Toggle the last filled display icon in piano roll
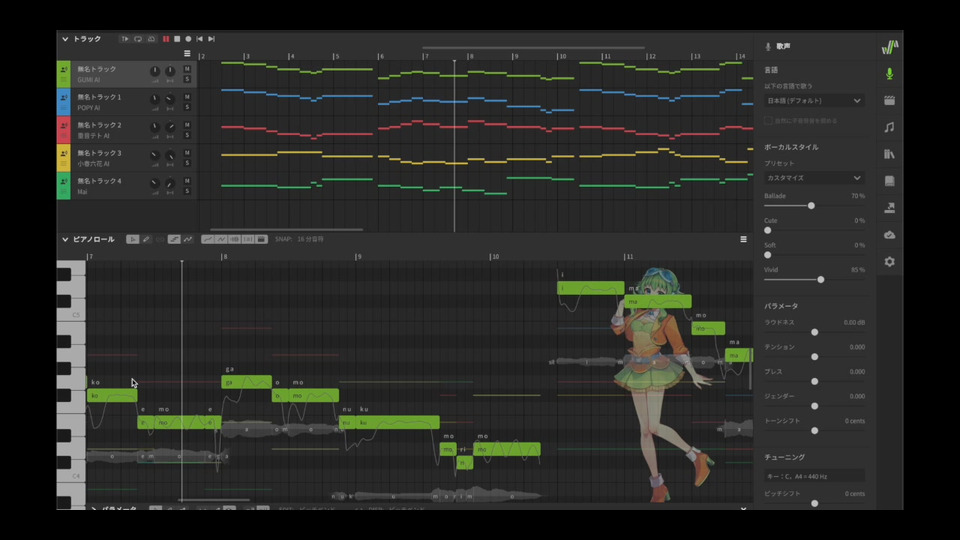960x540 pixels. (x=261, y=239)
